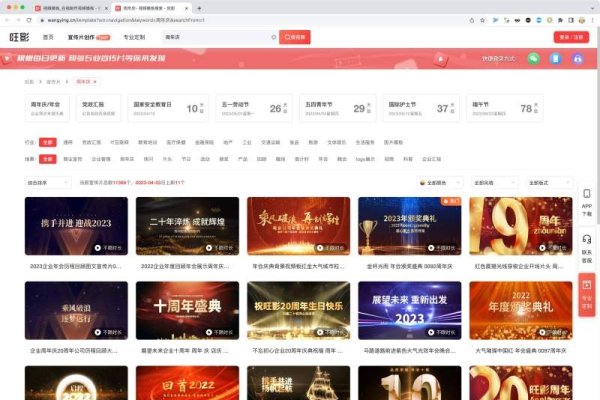This screenshot has width=600, height=400.
Task: Bookmark this page with the star icon
Action: (x=483, y=20)
